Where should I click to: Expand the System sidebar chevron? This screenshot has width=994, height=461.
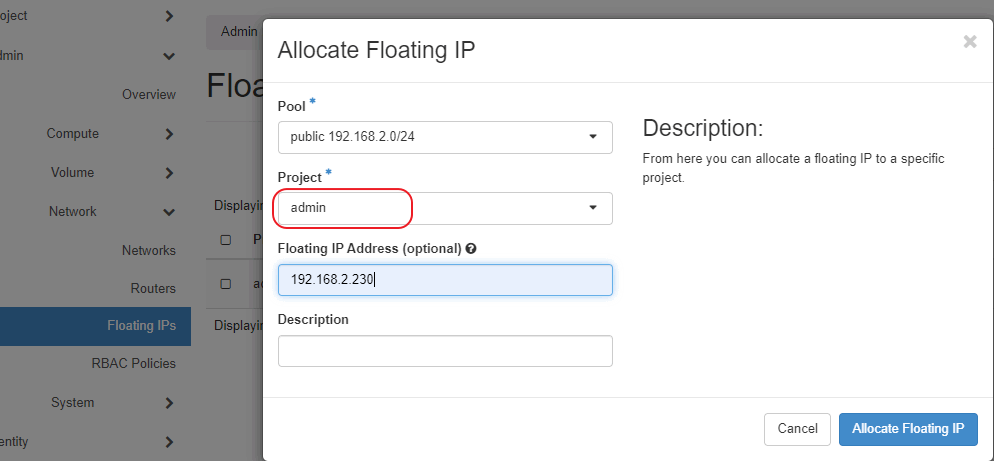pos(169,403)
